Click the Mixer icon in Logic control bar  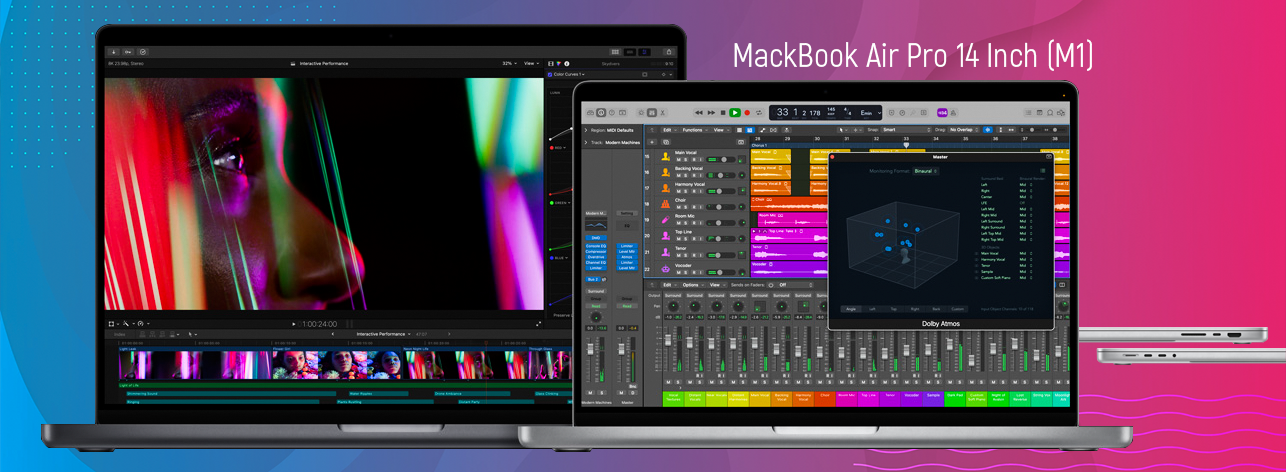point(652,113)
